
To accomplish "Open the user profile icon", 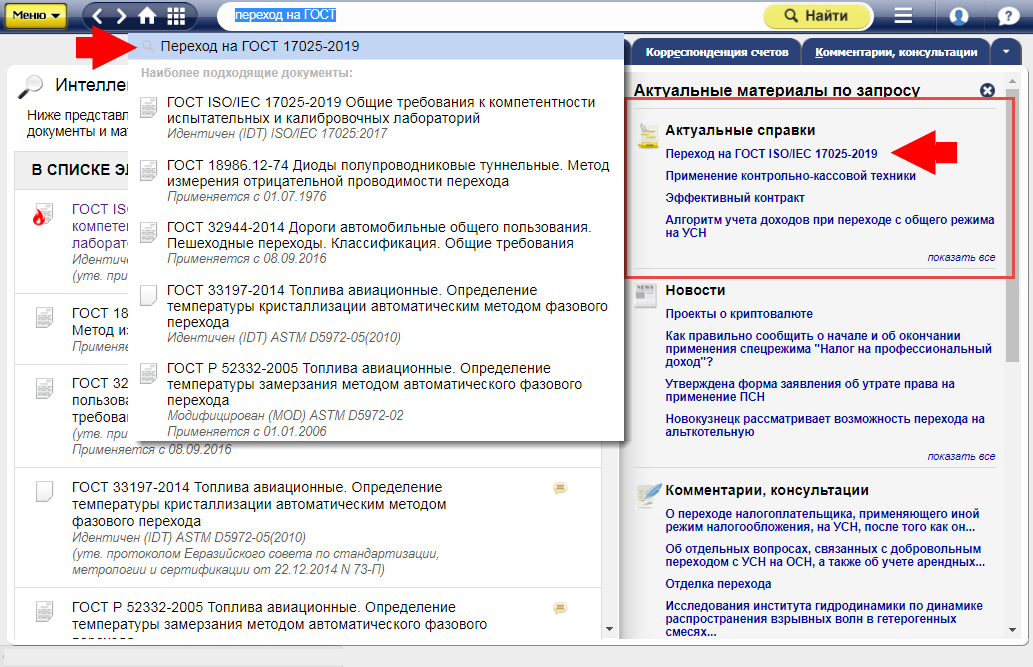I will (x=959, y=16).
